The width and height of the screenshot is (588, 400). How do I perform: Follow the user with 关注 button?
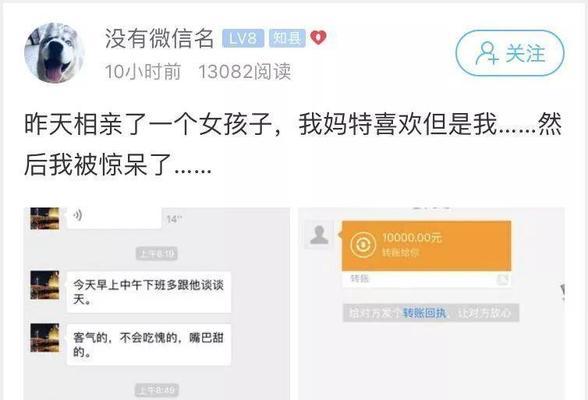tap(510, 53)
